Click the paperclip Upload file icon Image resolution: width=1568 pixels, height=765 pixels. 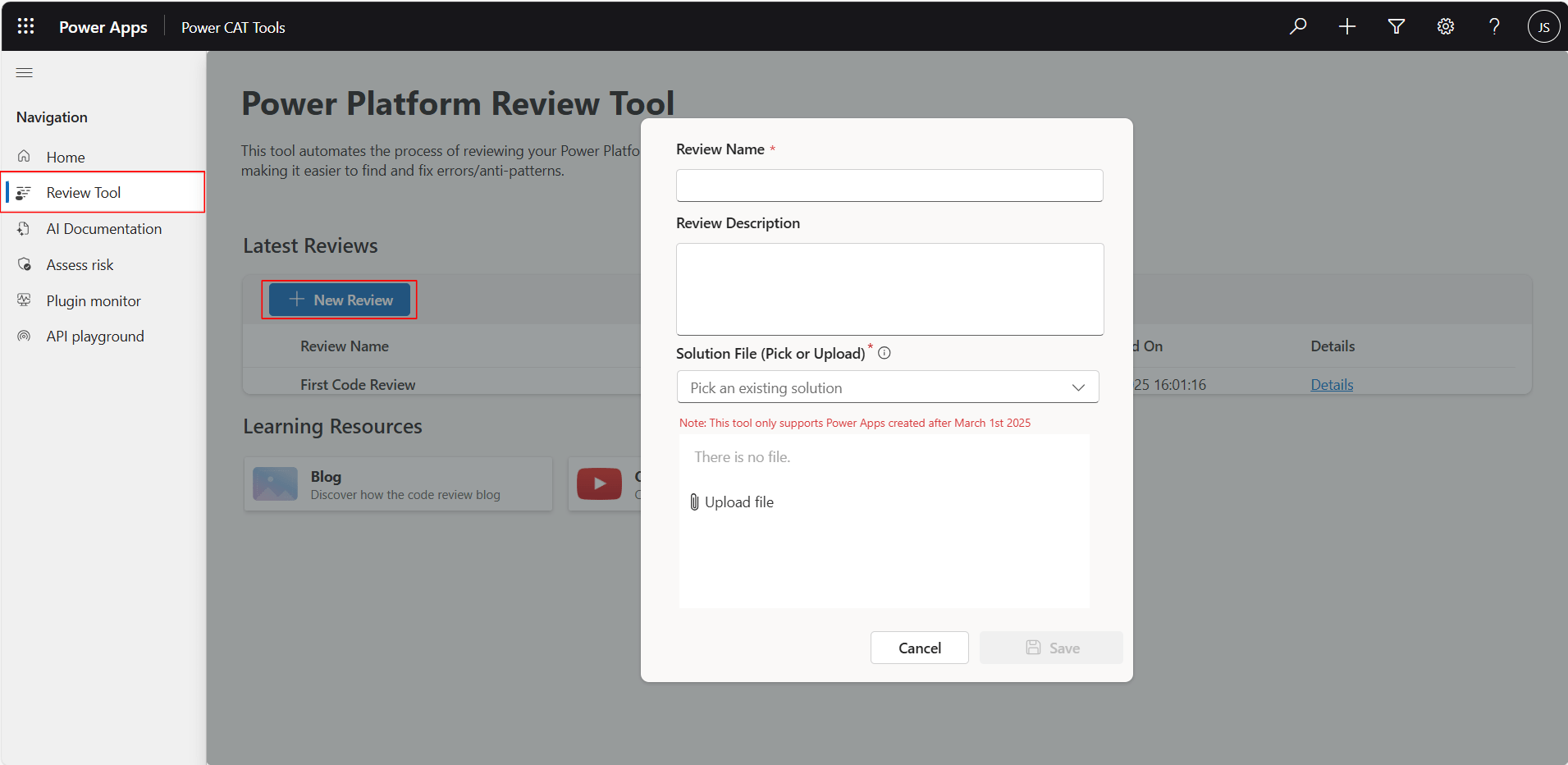[x=694, y=502]
